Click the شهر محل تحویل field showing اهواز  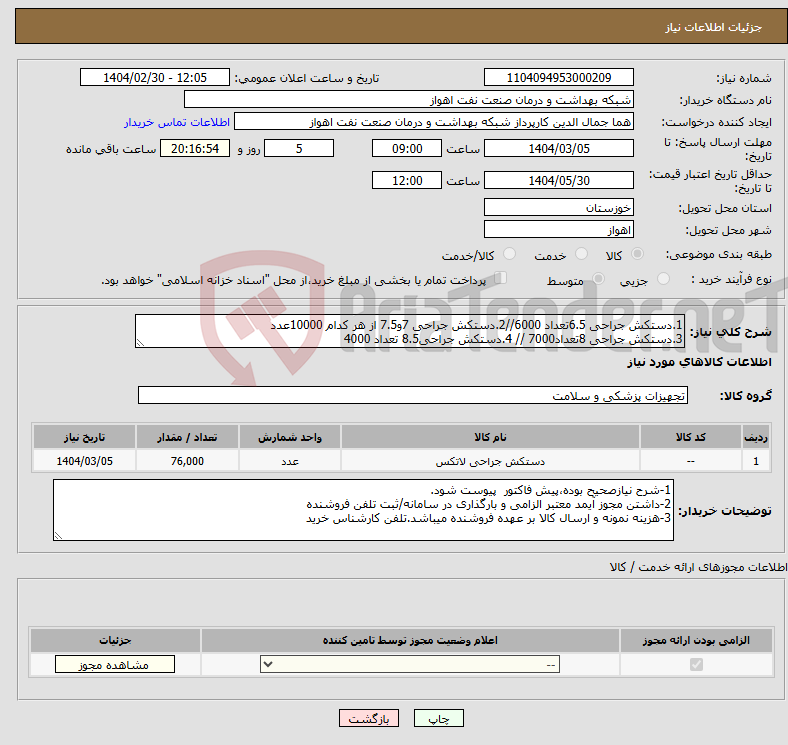coord(558,230)
